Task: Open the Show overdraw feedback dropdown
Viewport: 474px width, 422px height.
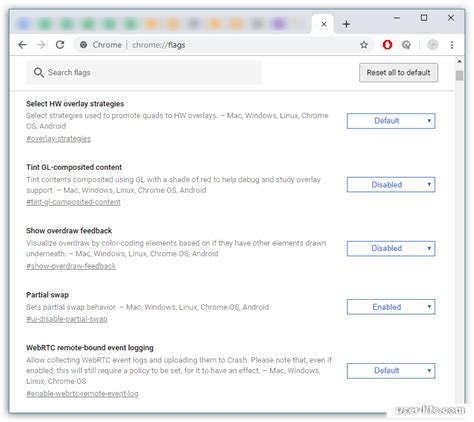Action: [391, 248]
